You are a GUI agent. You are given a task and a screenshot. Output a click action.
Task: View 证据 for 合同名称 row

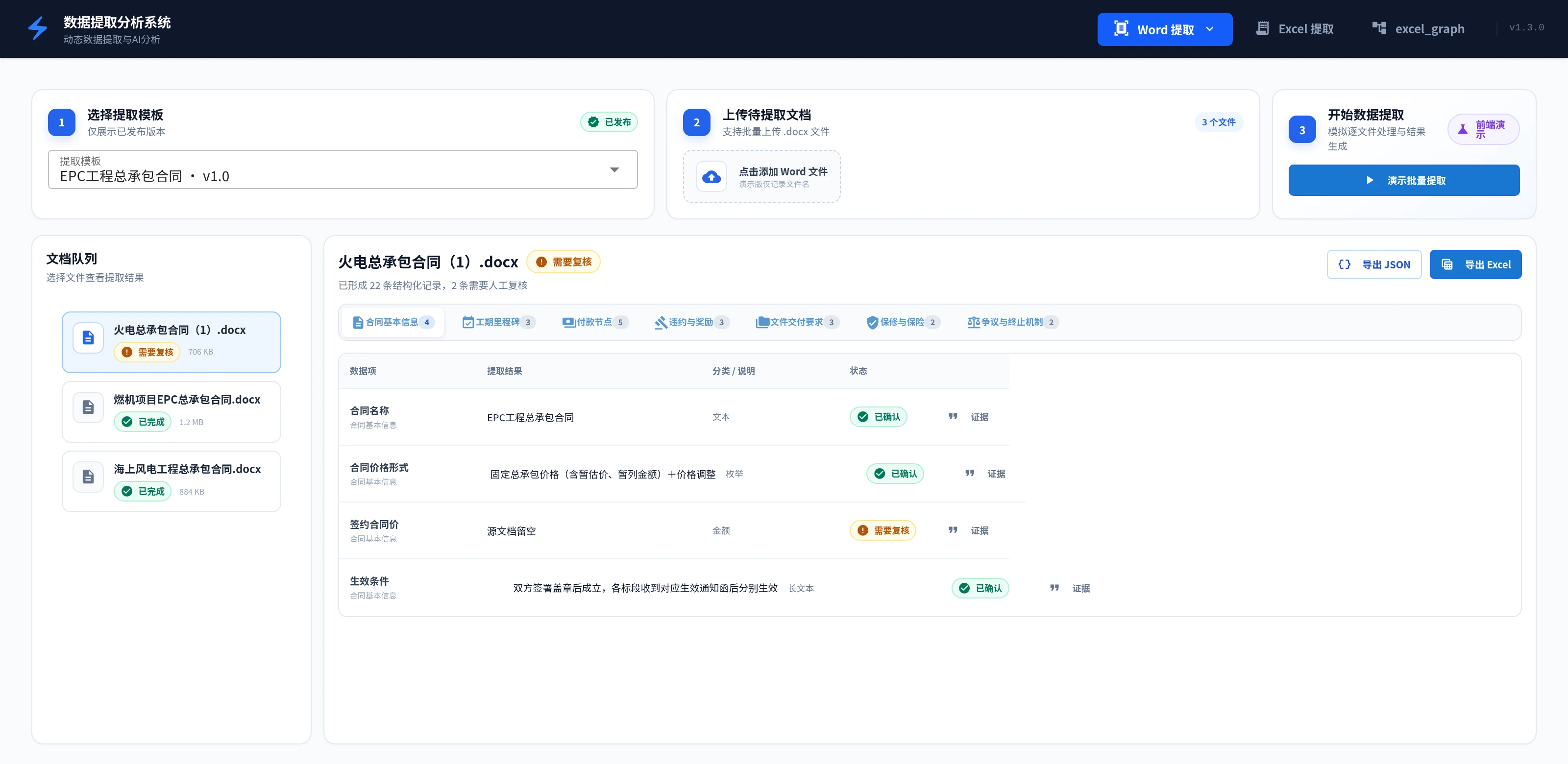click(968, 417)
